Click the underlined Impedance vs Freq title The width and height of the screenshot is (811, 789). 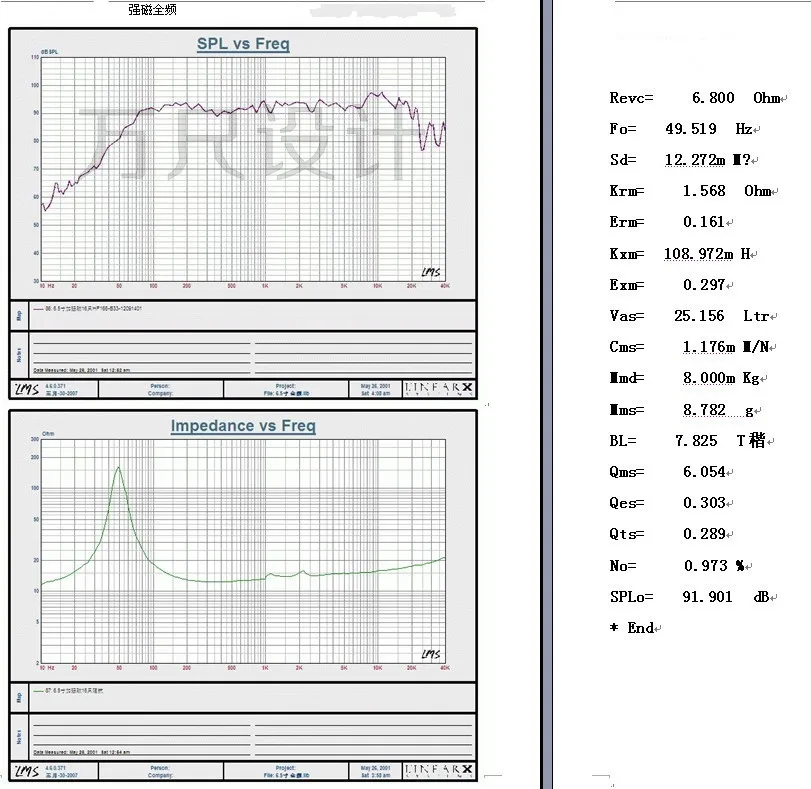tap(243, 426)
